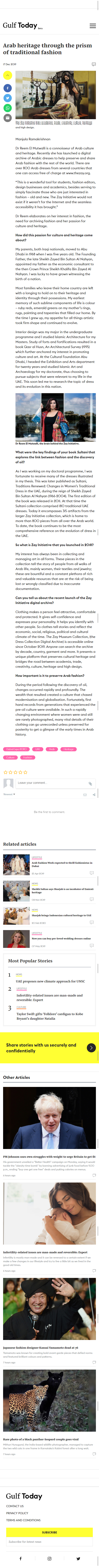Open the hamburger menu
99x1568 pixels.
[x=92, y=26]
